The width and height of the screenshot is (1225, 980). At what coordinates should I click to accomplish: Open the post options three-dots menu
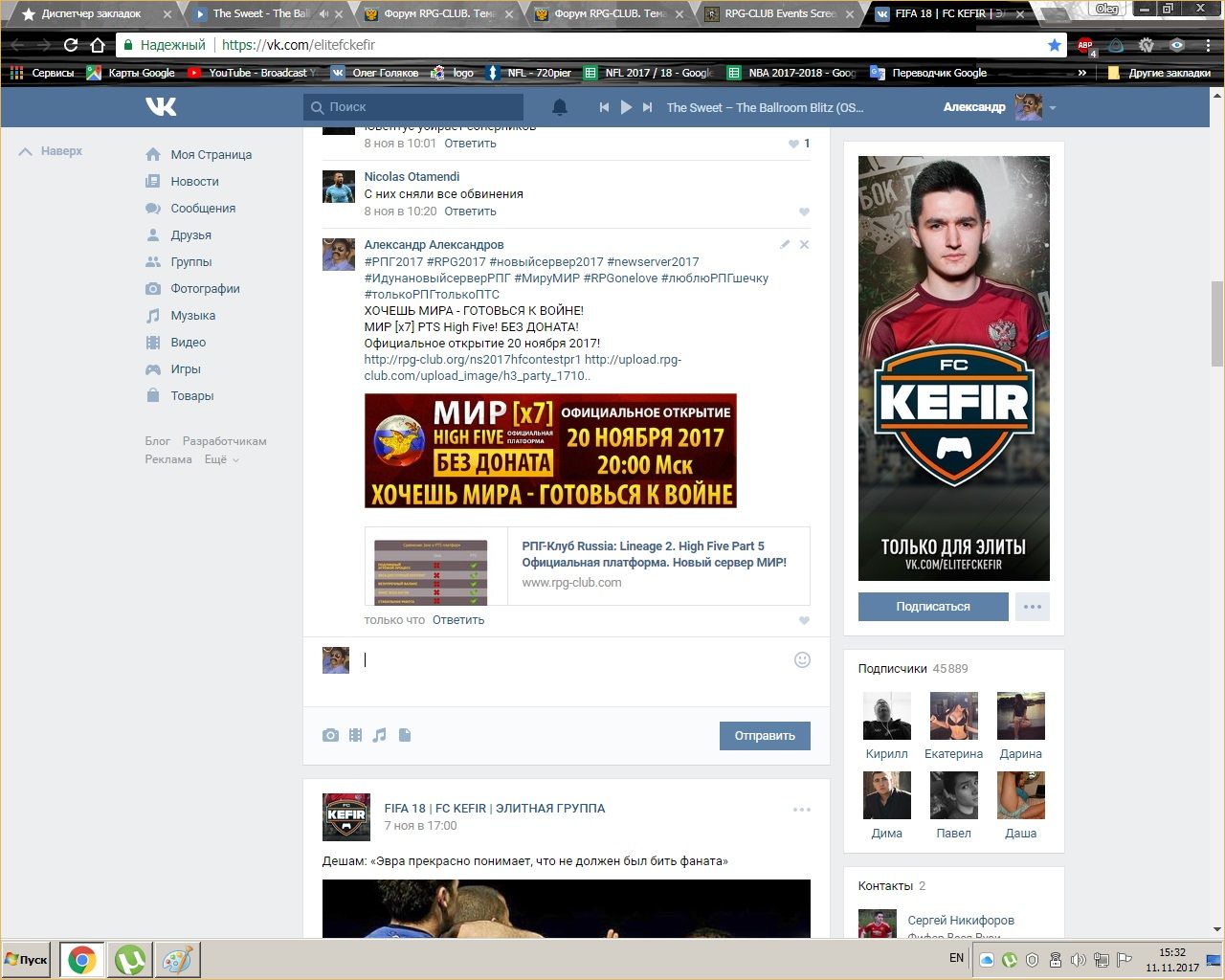click(x=801, y=810)
